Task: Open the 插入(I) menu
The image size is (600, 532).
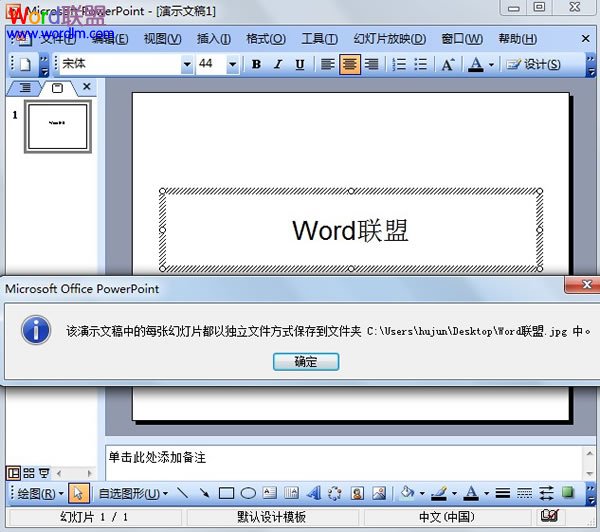Action: point(214,39)
